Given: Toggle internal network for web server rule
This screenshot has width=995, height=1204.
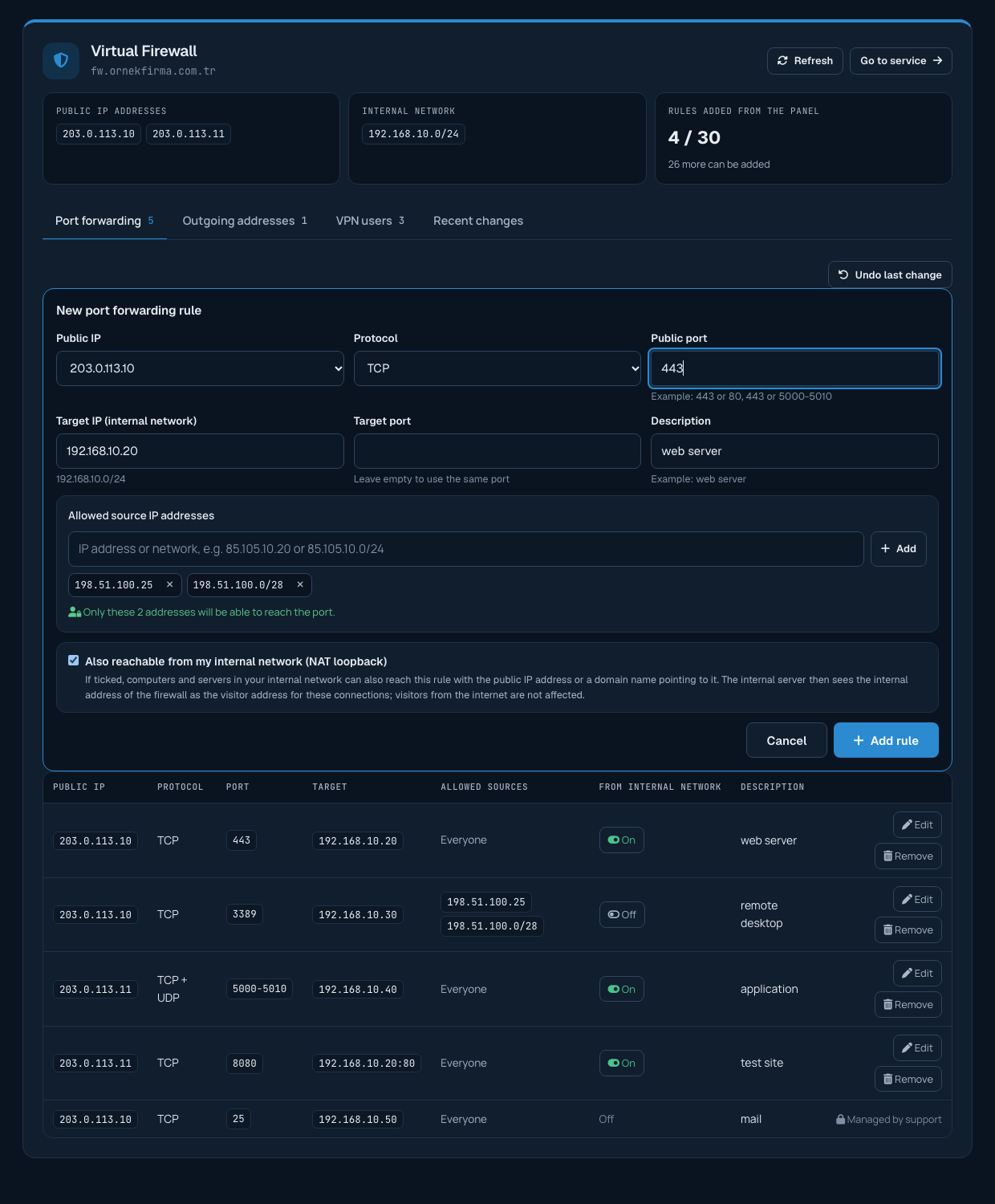Looking at the screenshot, I should (x=622, y=840).
